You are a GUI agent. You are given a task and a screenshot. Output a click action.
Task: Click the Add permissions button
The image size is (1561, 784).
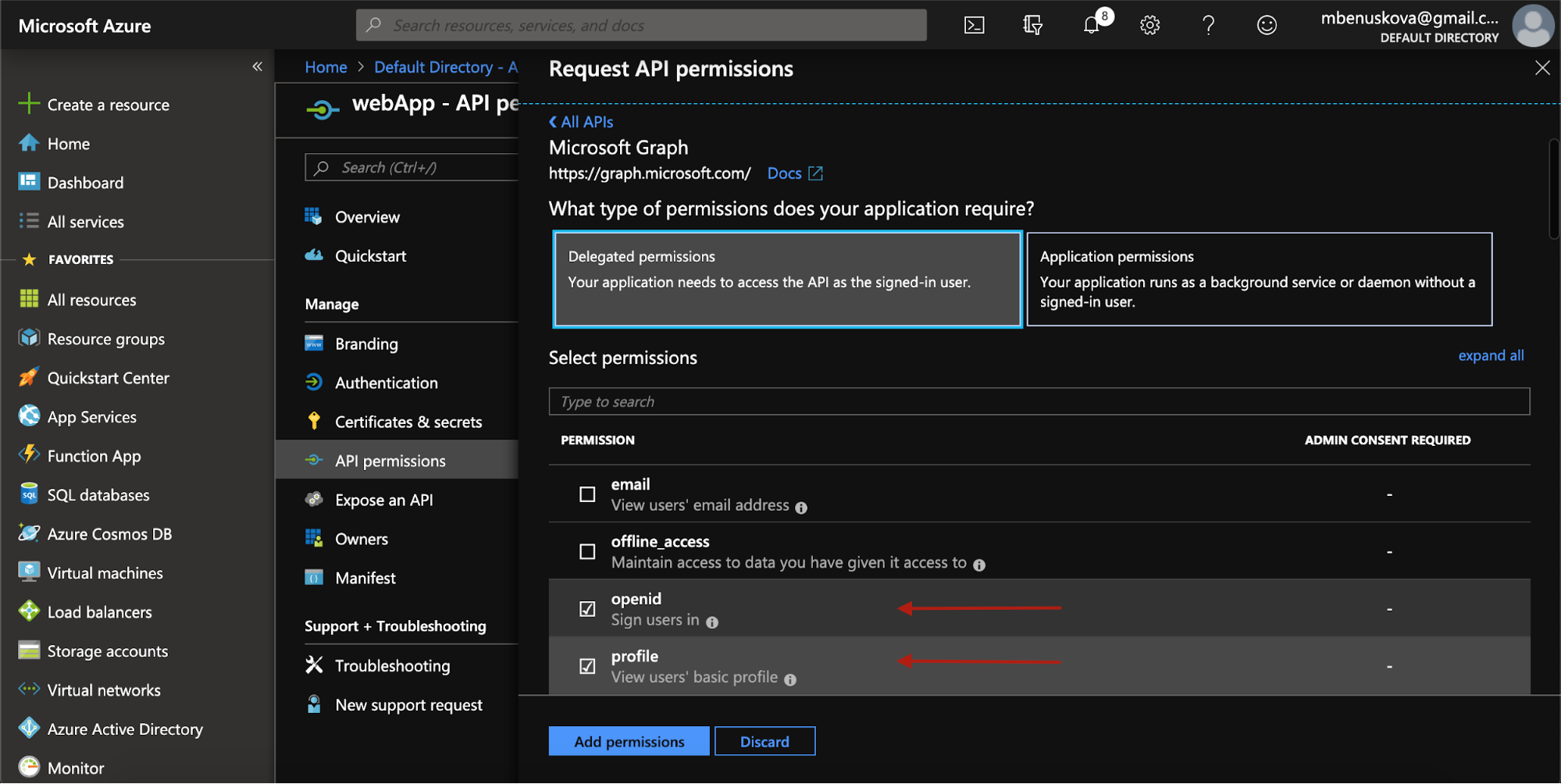(x=629, y=742)
